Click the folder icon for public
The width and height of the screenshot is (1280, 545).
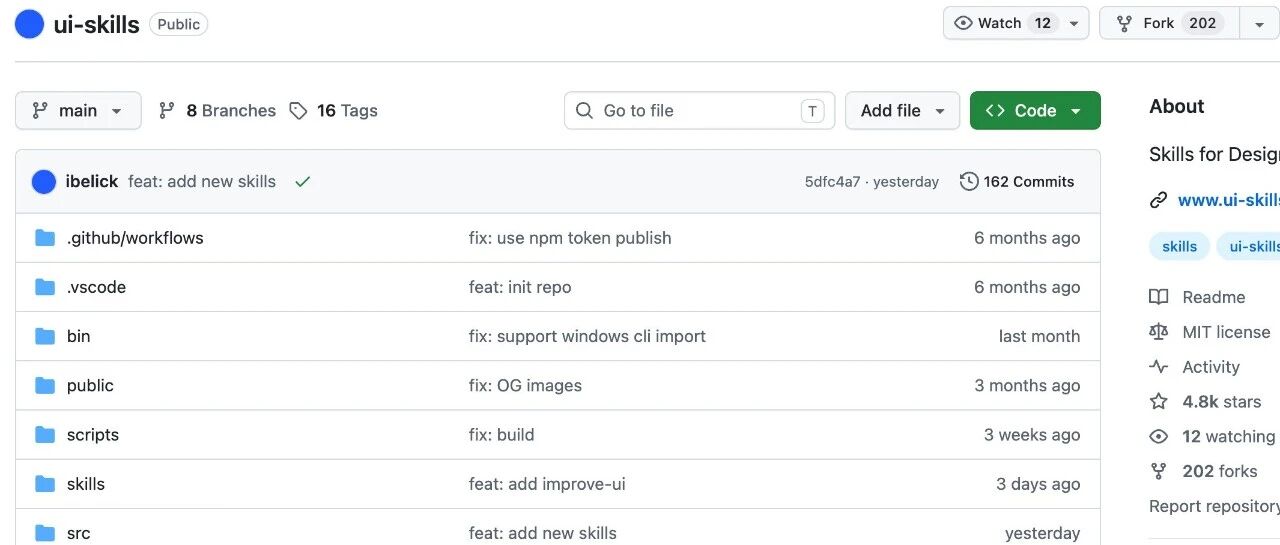coord(45,385)
